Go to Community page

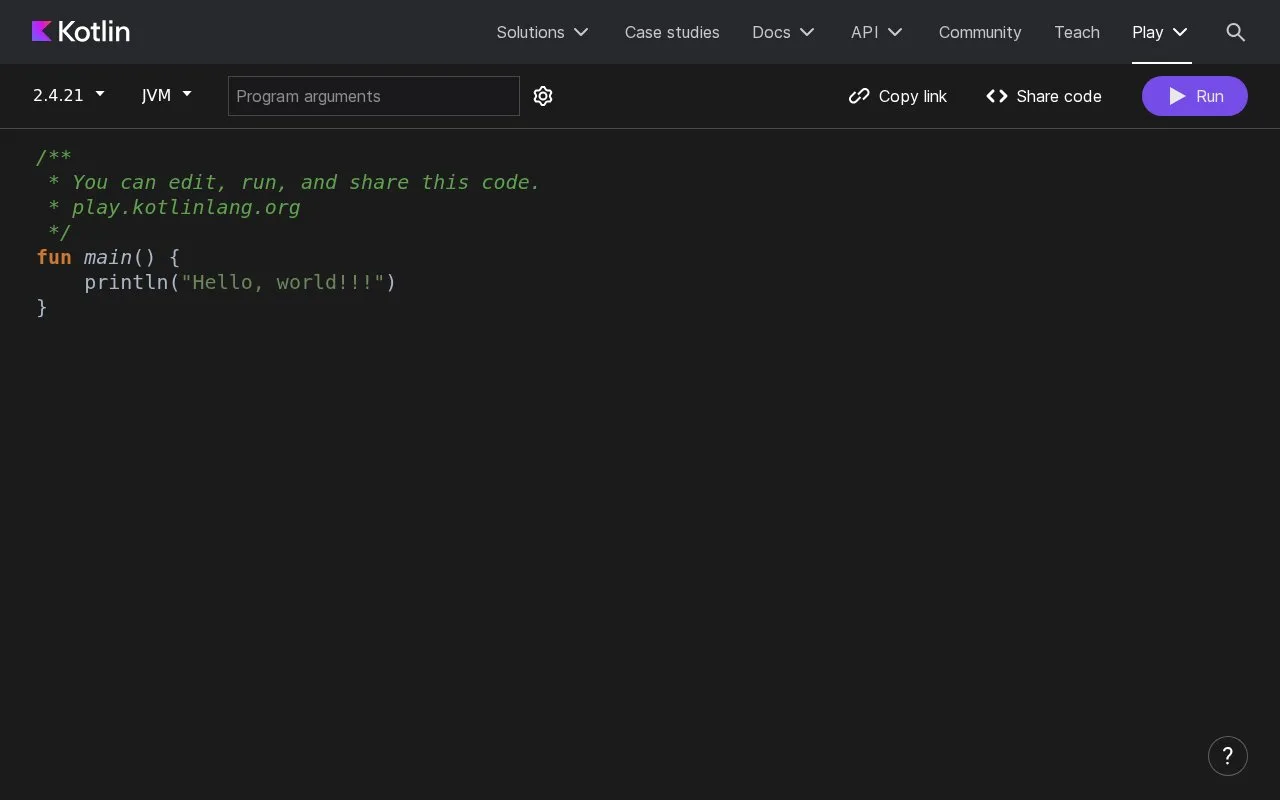(980, 32)
